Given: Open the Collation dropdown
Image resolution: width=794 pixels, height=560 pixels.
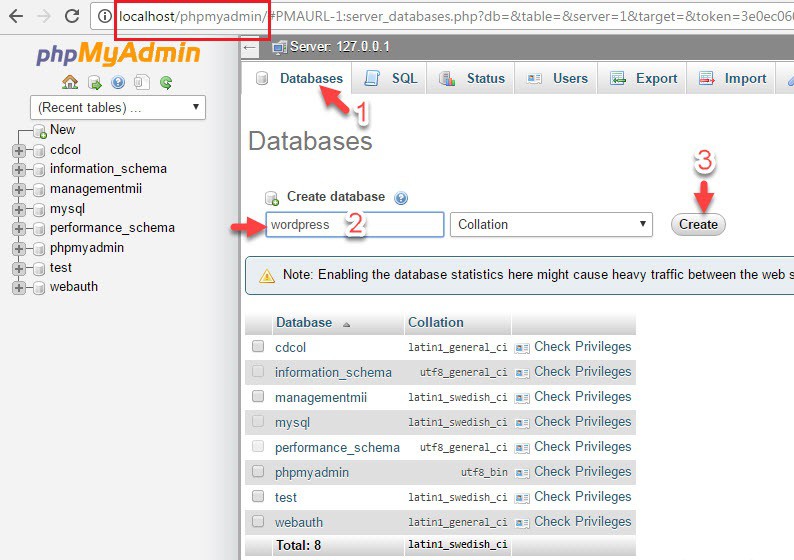Looking at the screenshot, I should coord(551,224).
